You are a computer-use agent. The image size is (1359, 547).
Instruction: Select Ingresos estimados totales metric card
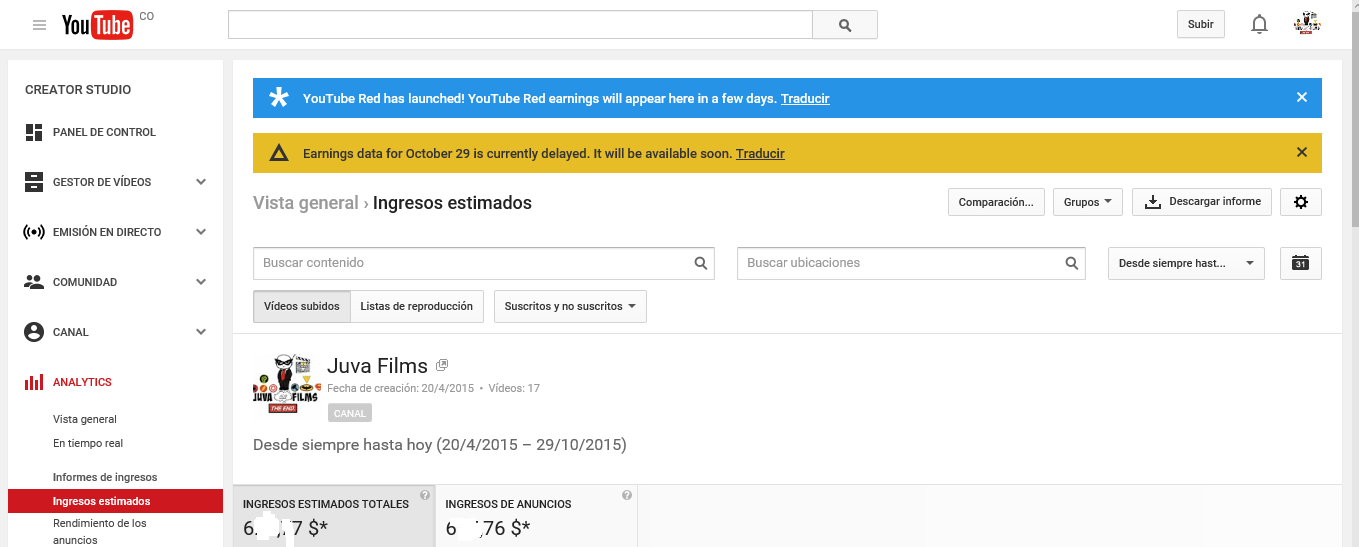pyautogui.click(x=334, y=516)
